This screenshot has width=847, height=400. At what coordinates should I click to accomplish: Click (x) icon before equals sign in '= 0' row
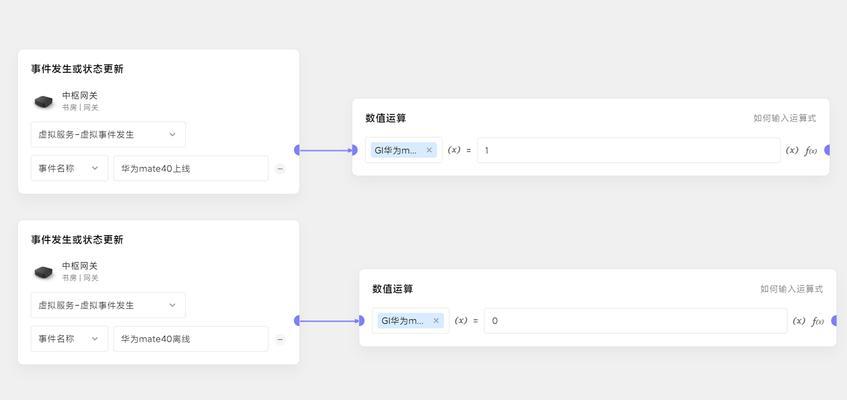(x=461, y=321)
